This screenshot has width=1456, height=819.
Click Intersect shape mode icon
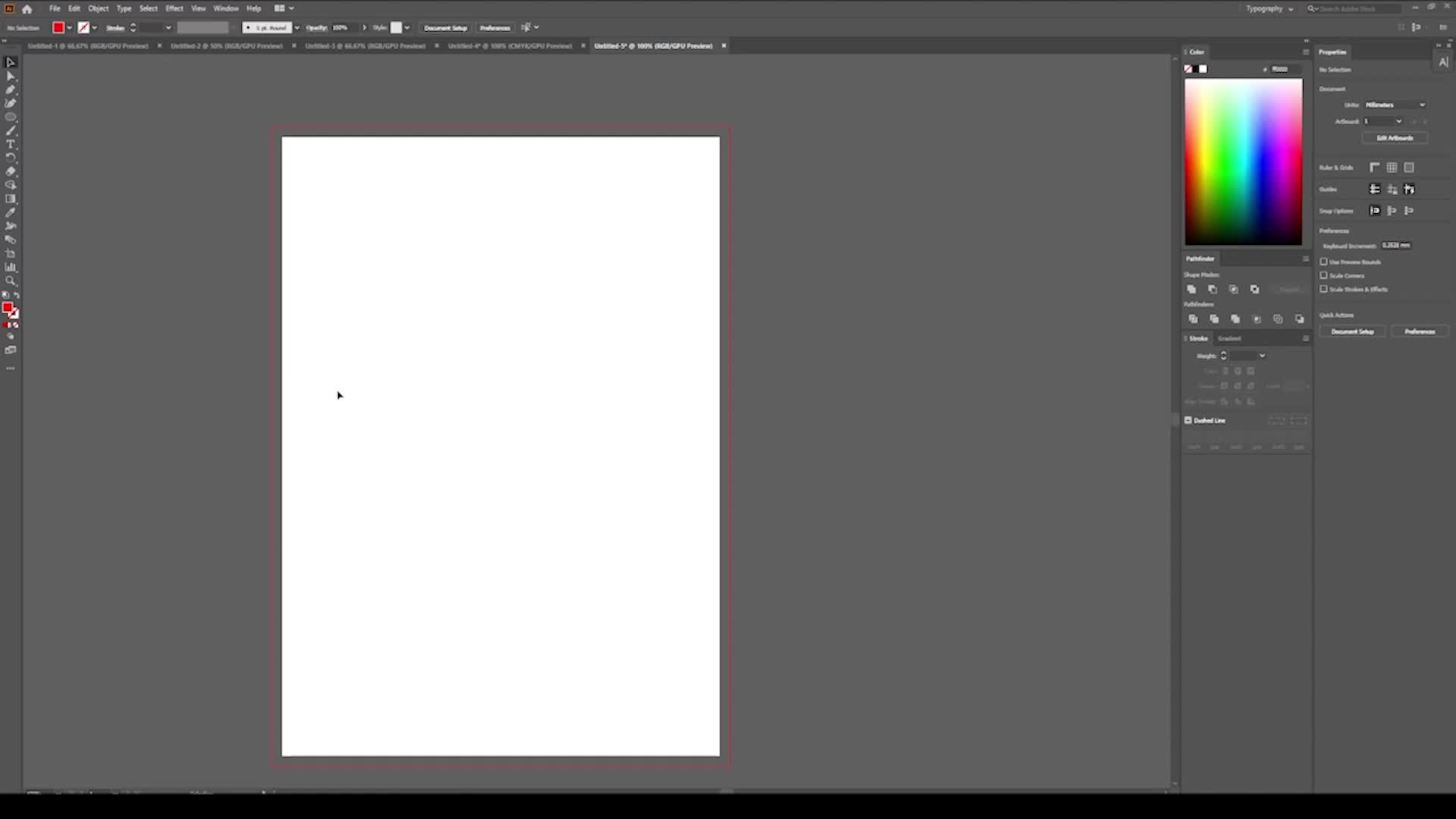1234,290
